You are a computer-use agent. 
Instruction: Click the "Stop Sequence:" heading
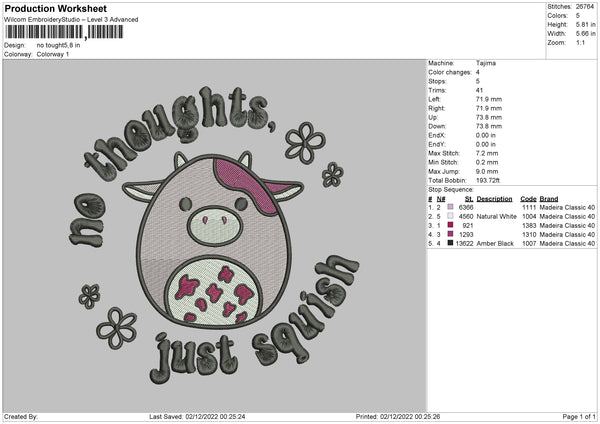451,190
